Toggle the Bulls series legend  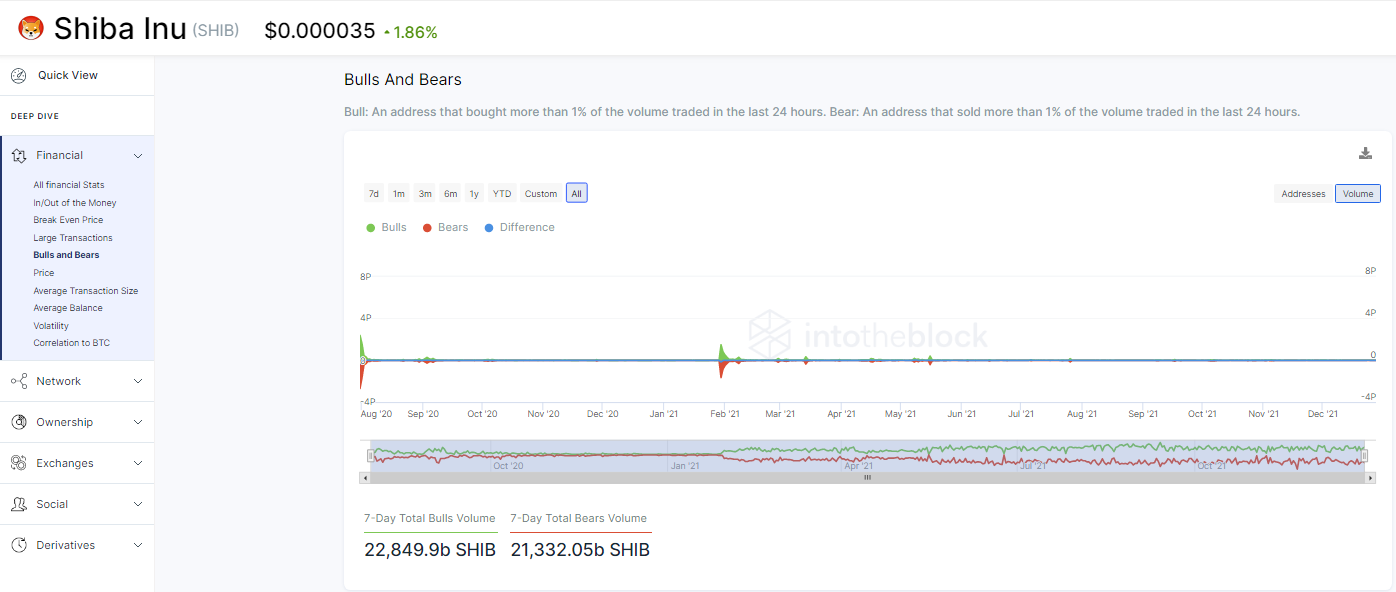pyautogui.click(x=386, y=227)
